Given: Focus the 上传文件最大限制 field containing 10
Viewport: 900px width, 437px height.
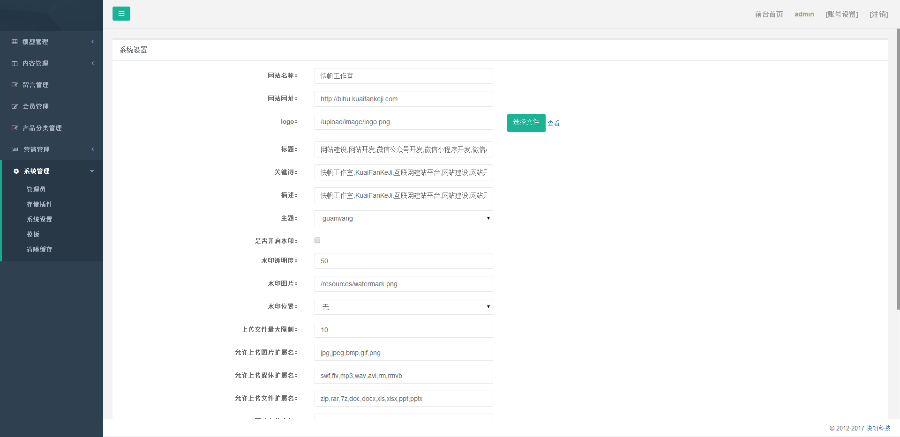Looking at the screenshot, I should click(x=404, y=330).
